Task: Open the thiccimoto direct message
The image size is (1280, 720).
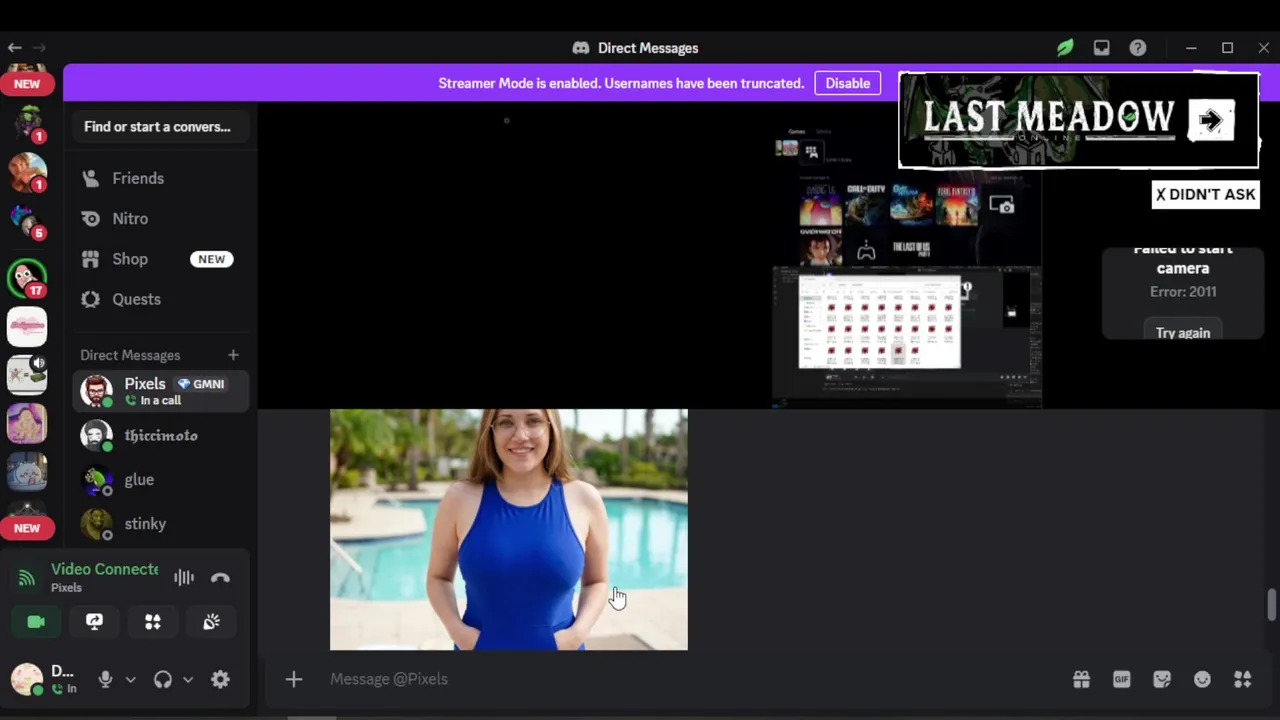Action: tap(160, 435)
